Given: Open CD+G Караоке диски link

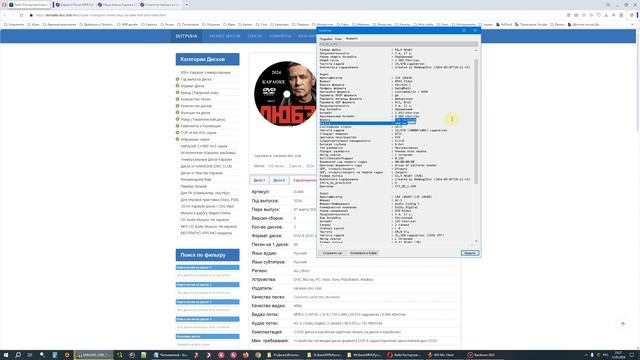Looking at the screenshot, I should pyautogui.click(x=207, y=207).
